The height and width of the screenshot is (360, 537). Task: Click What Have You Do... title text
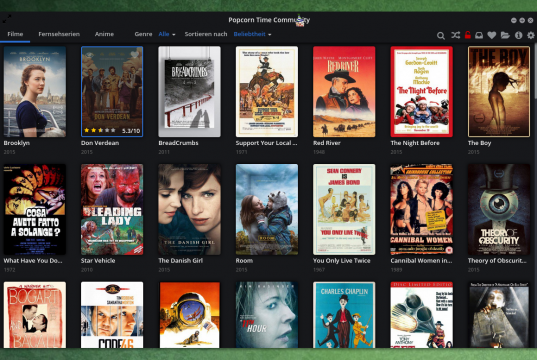click(x=33, y=261)
